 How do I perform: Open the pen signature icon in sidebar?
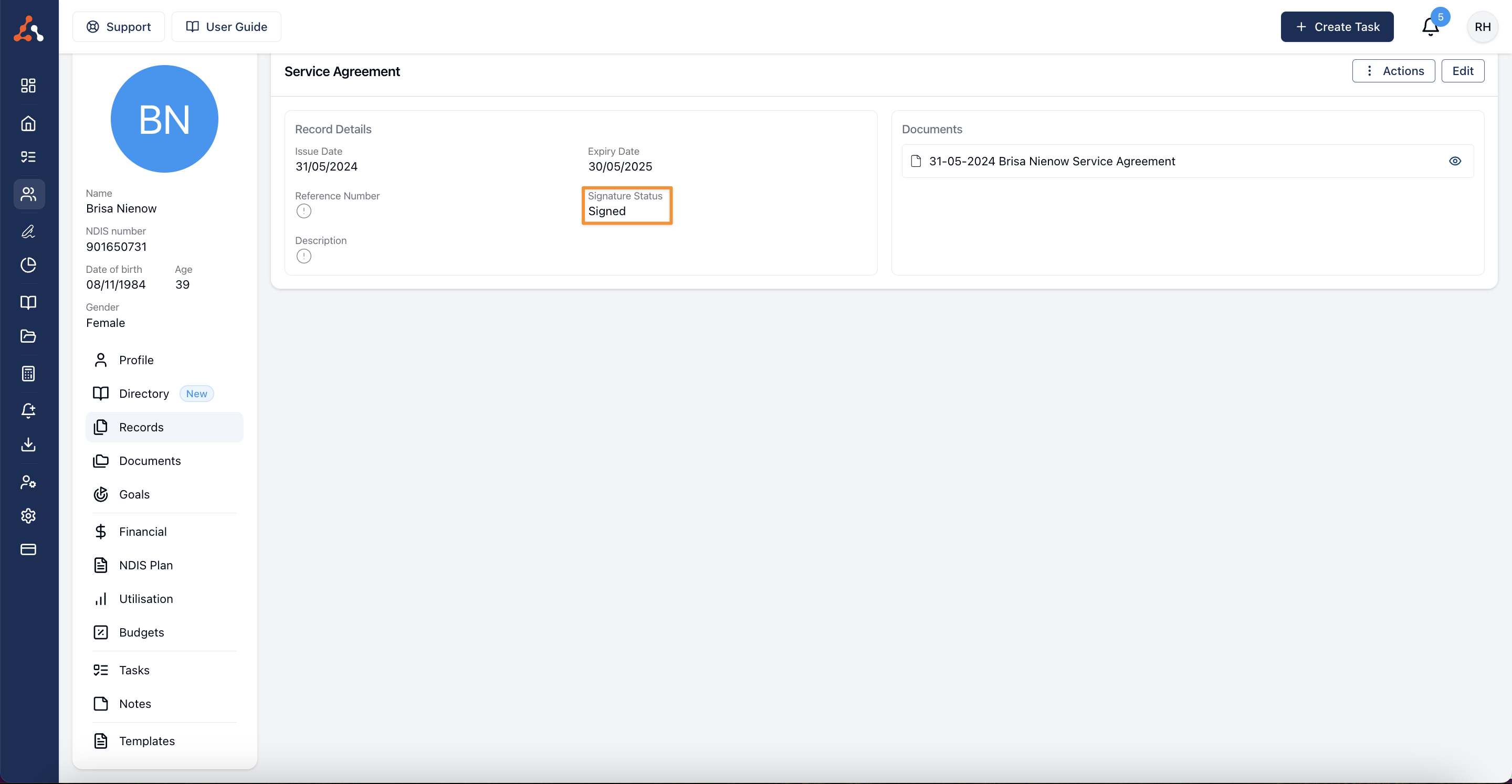click(28, 231)
